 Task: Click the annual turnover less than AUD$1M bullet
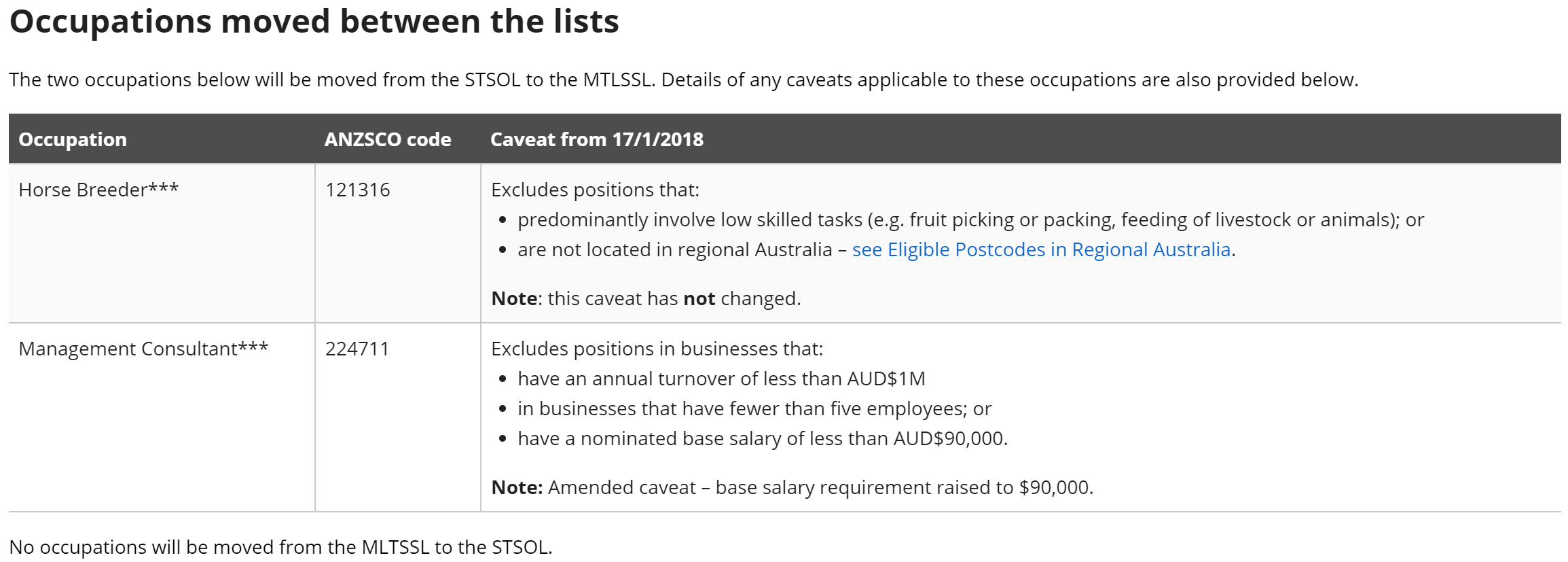point(721,379)
